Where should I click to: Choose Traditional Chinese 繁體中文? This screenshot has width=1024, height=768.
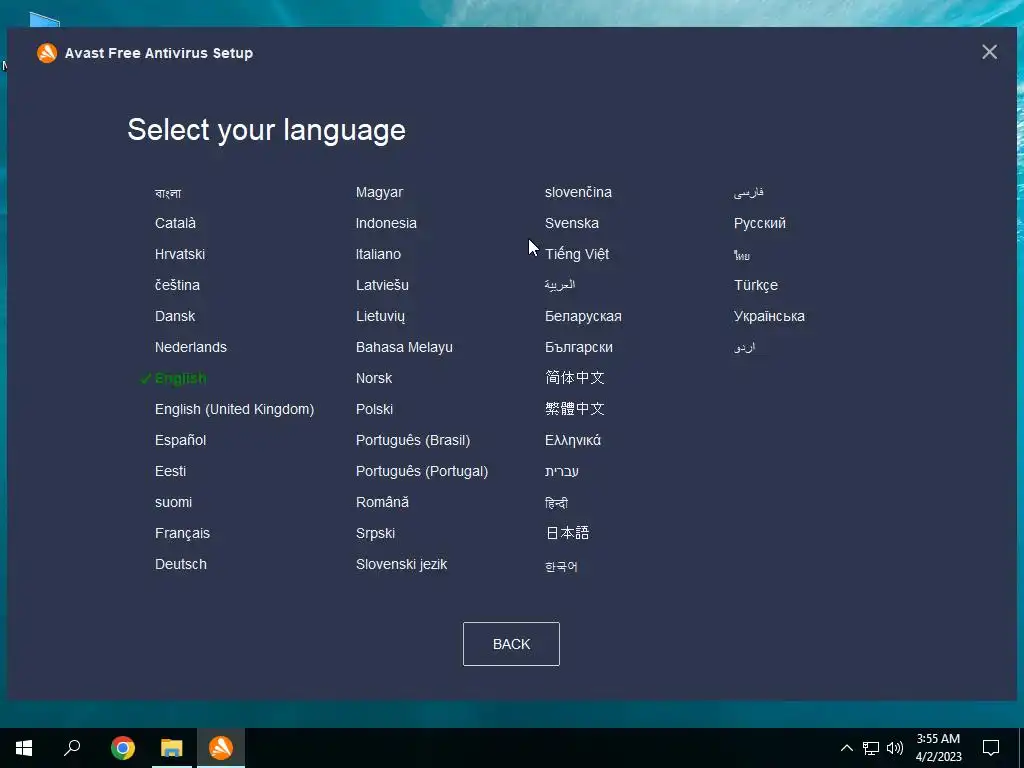tap(575, 409)
